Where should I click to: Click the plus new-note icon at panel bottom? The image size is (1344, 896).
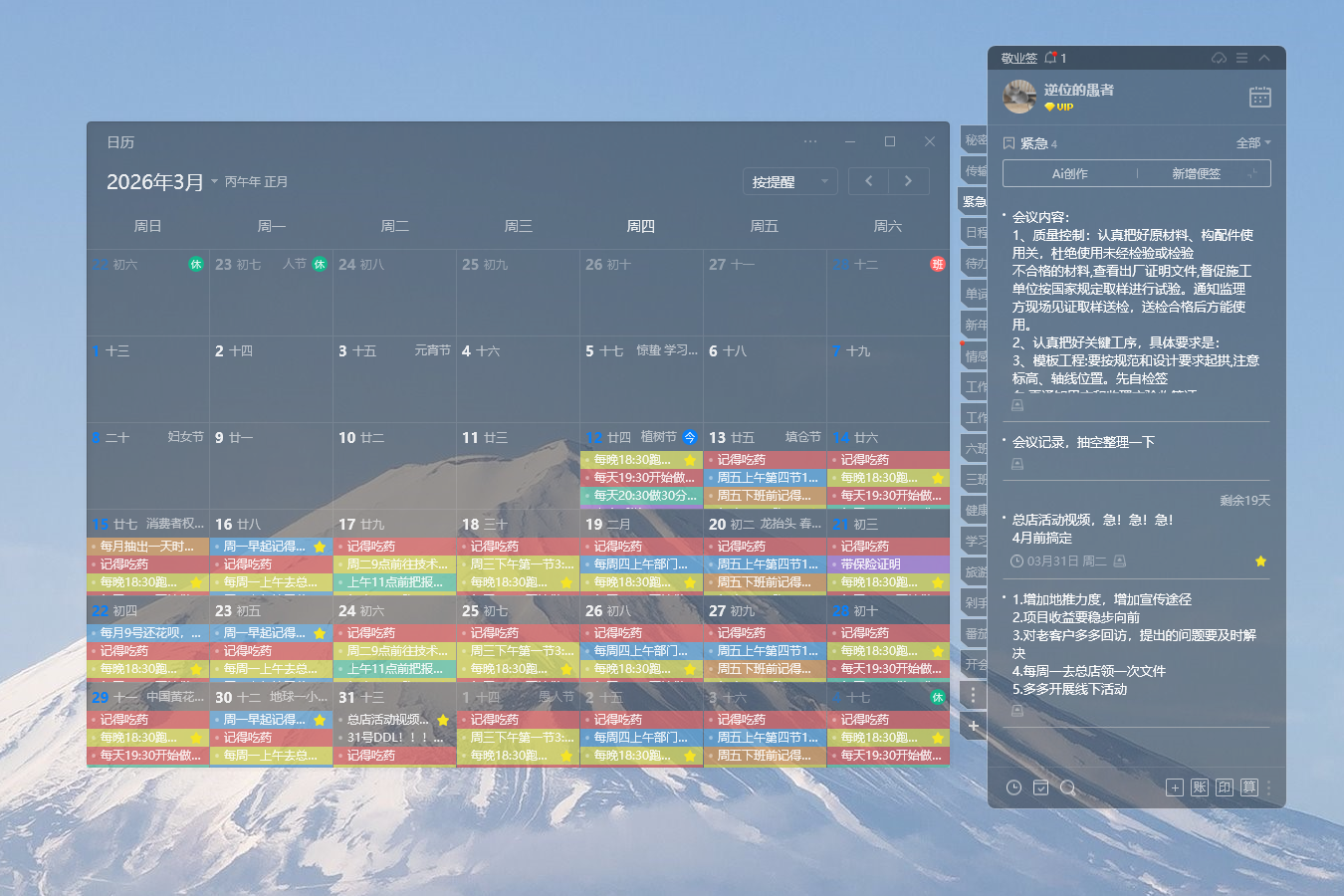point(1175,786)
